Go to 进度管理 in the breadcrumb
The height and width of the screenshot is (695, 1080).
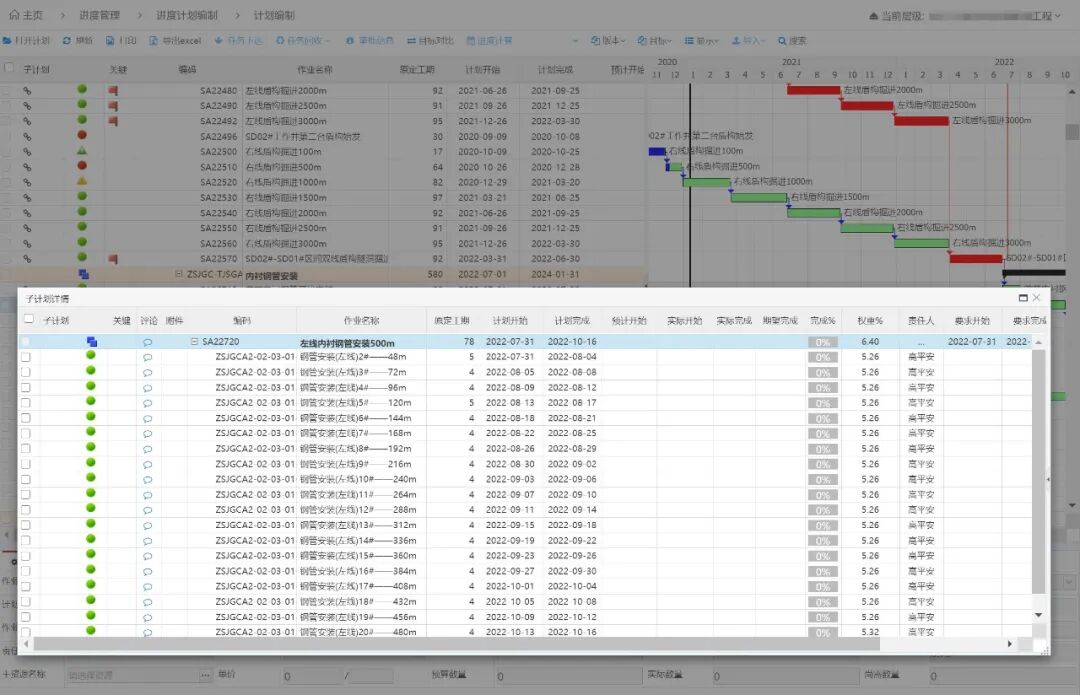click(99, 14)
